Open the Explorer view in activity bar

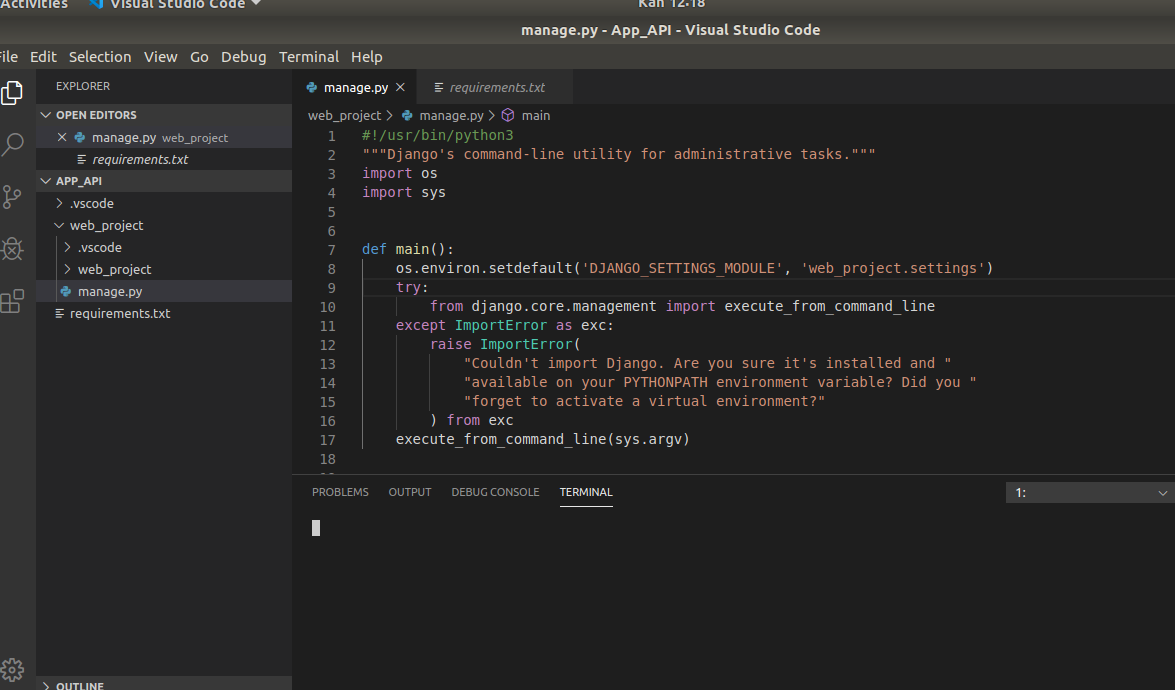pos(12,92)
